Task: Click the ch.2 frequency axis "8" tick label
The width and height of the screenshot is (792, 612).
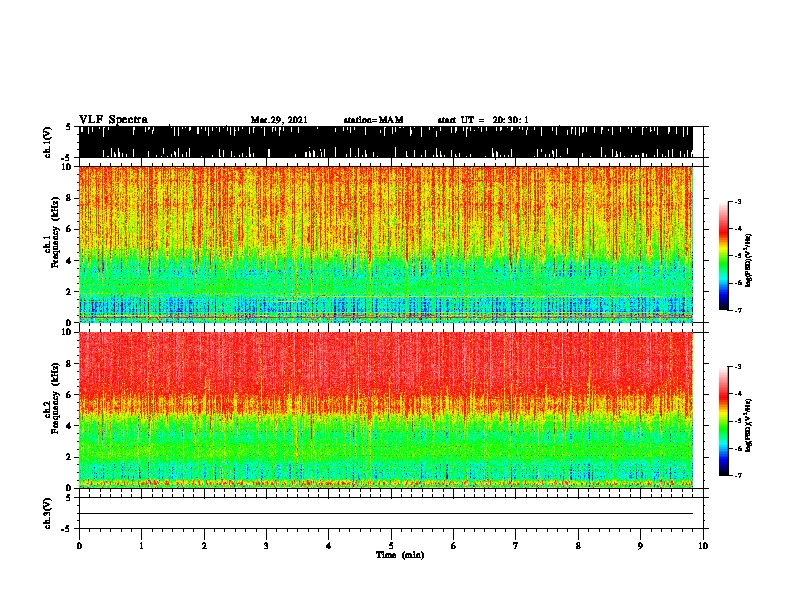Action: pos(70,363)
